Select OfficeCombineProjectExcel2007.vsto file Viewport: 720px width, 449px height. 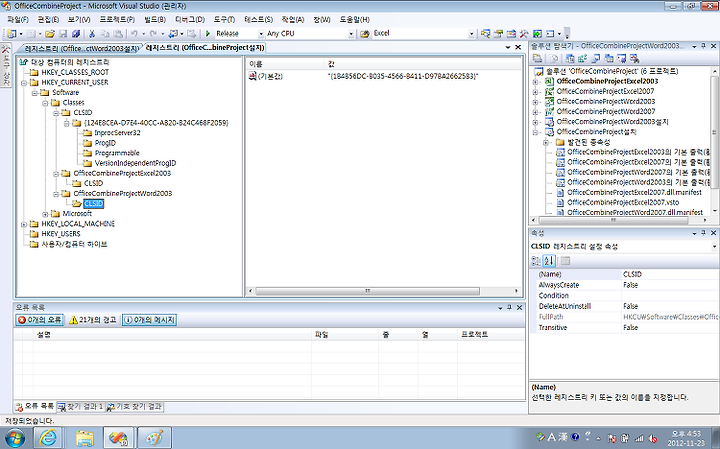(623, 202)
